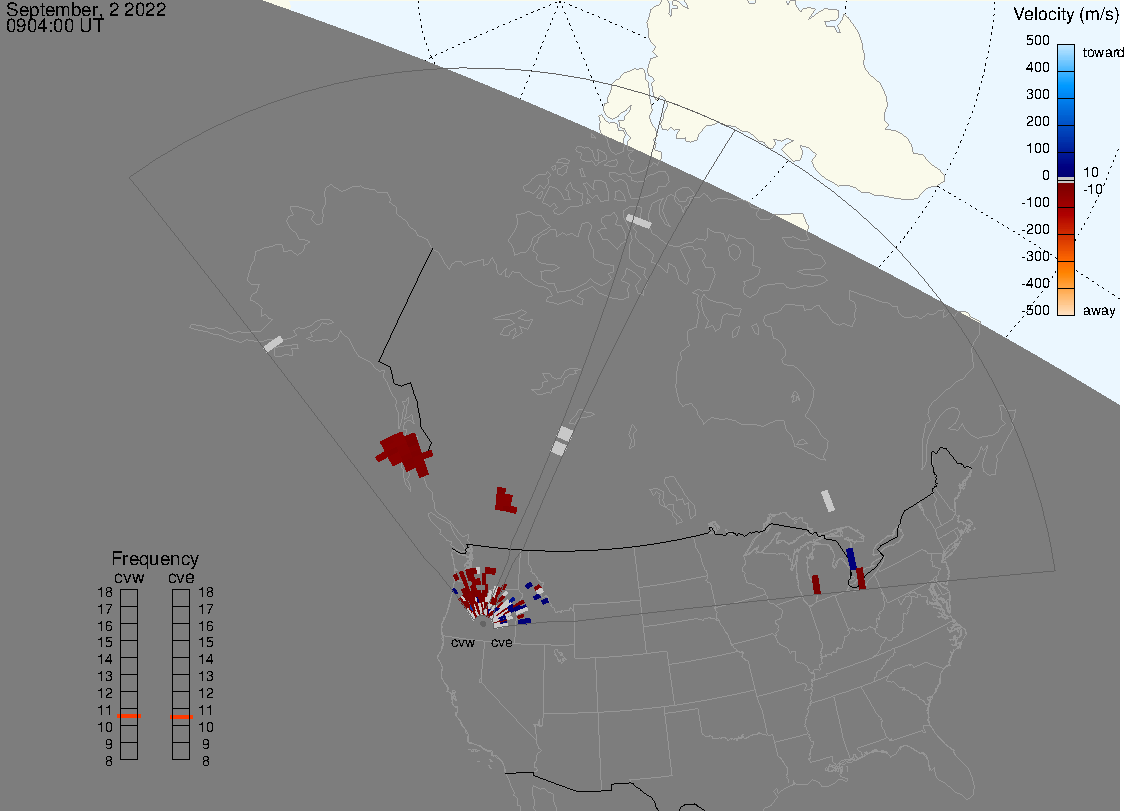
Task: Click the red frequency marker in cvw bar
Action: click(129, 716)
